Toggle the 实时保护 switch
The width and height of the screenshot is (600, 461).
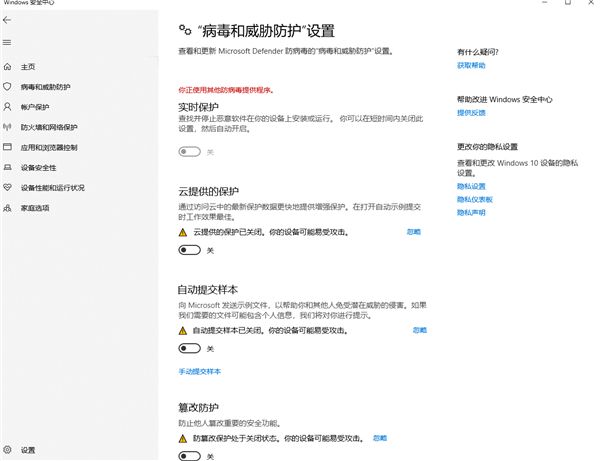click(189, 152)
